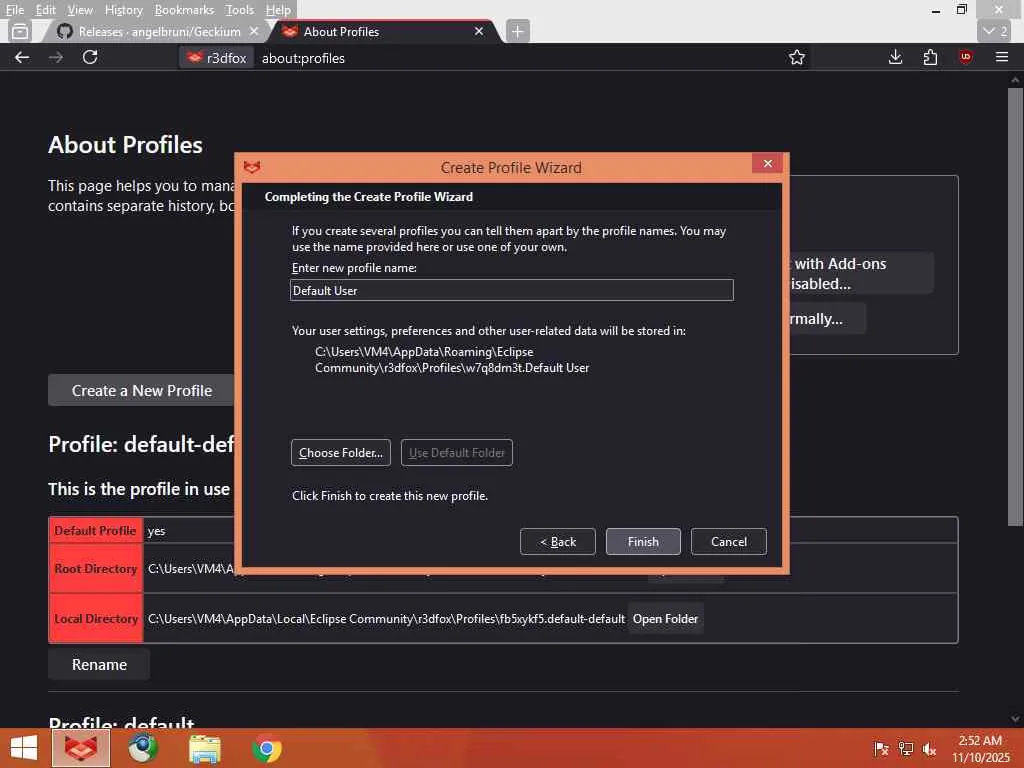Viewport: 1024px width, 768px height.
Task: Open the globe browser taskbar icon
Action: click(x=143, y=748)
